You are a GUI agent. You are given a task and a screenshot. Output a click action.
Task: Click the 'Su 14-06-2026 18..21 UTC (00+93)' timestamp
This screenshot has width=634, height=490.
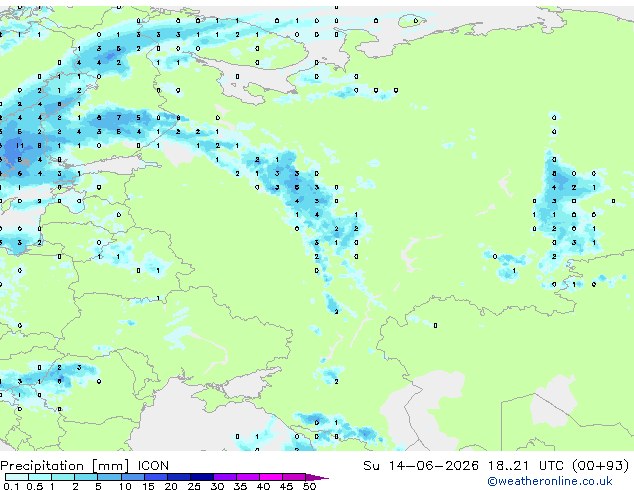coord(496,466)
